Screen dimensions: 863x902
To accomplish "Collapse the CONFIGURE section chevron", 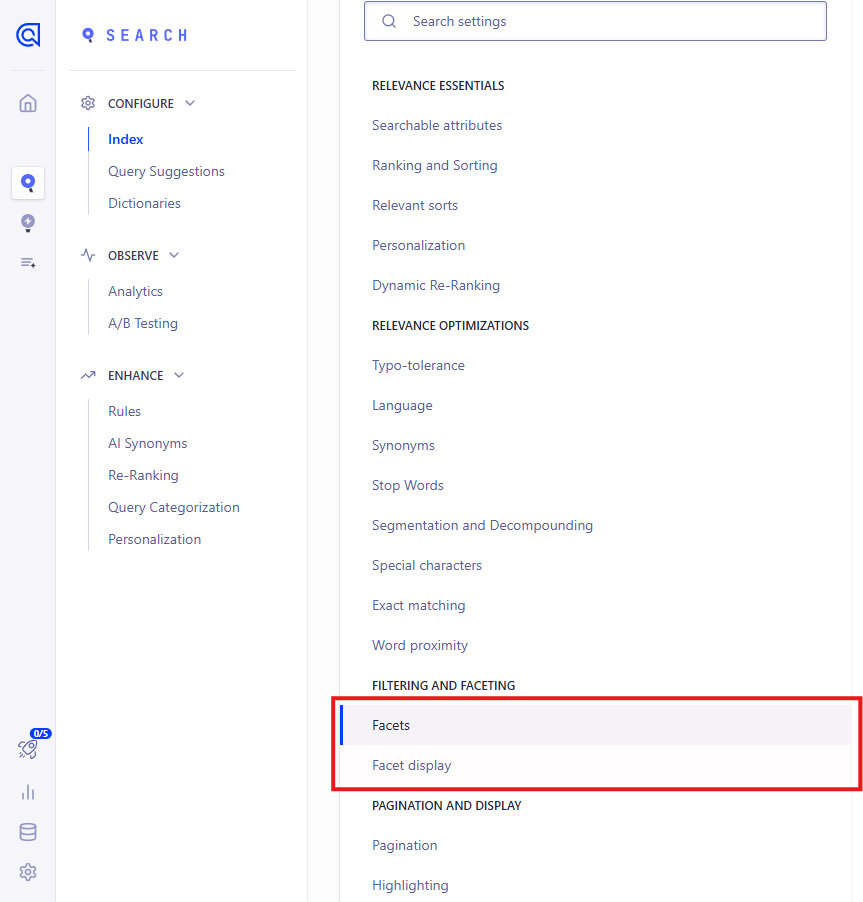I will [190, 103].
